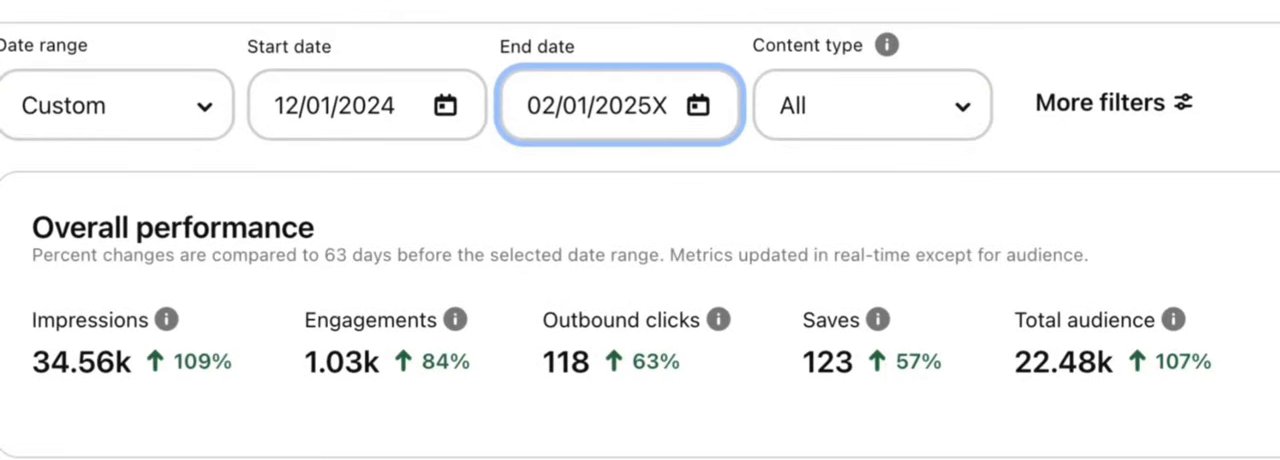The height and width of the screenshot is (460, 1280).
Task: Click the Saves info icon
Action: click(x=878, y=320)
